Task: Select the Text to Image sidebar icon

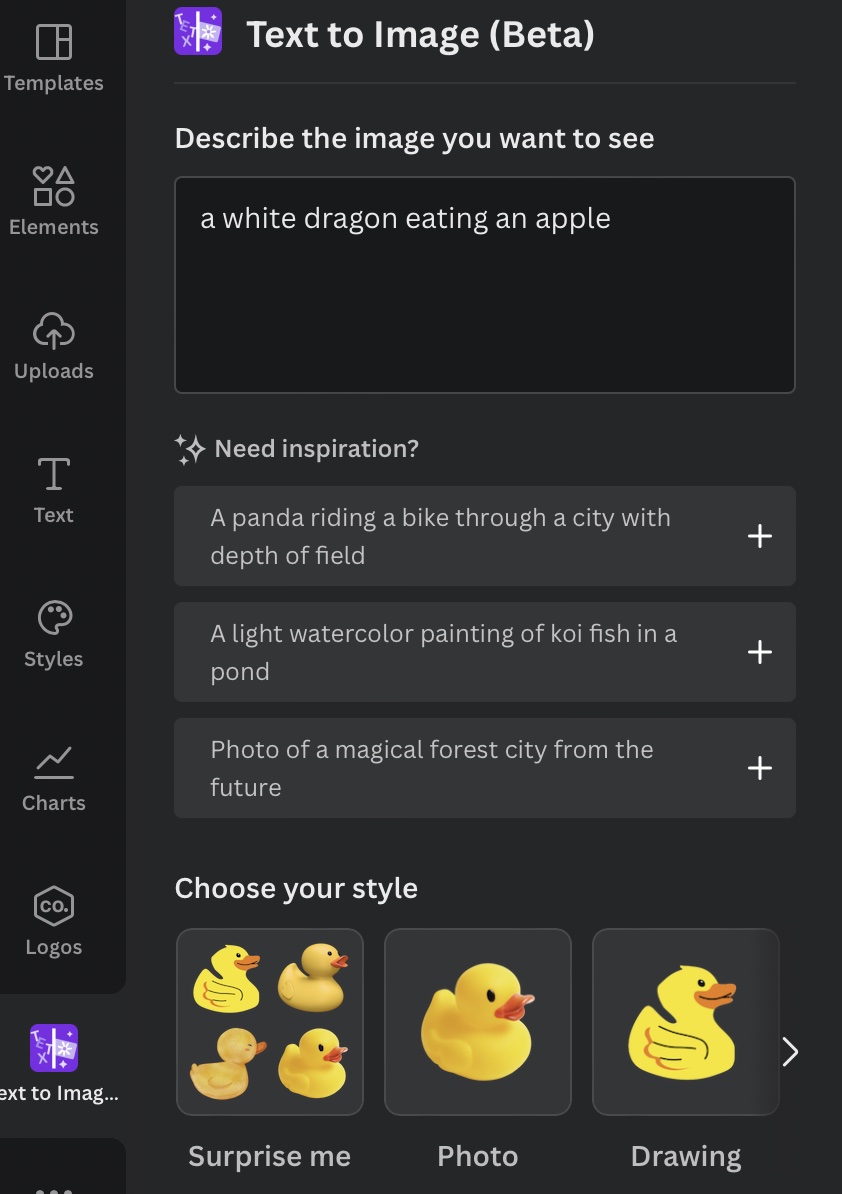Action: (x=54, y=1048)
